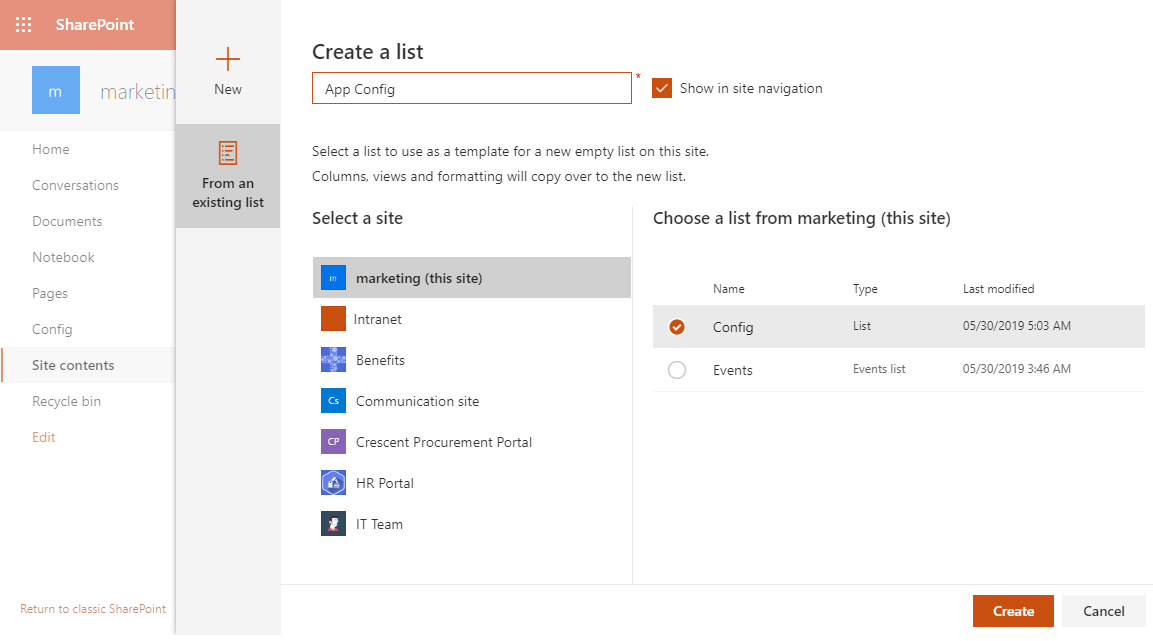This screenshot has width=1153, height=641.
Task: Click the Crescent Procurement Portal CP icon
Action: 333,441
